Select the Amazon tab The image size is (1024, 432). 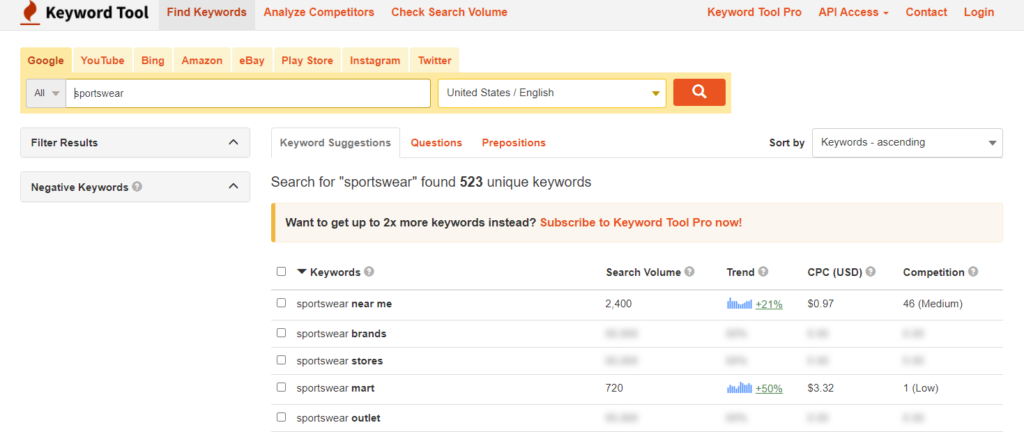point(202,61)
